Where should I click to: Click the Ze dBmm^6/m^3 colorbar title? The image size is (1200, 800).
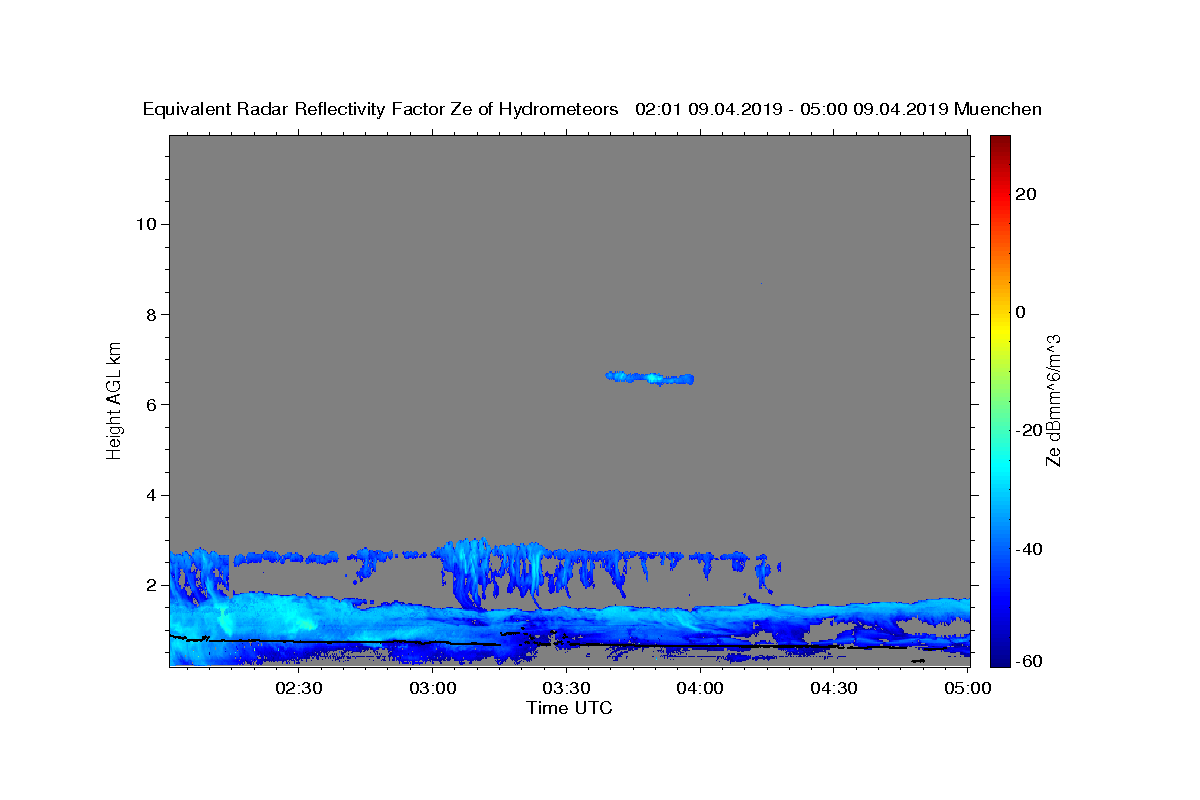(1053, 400)
